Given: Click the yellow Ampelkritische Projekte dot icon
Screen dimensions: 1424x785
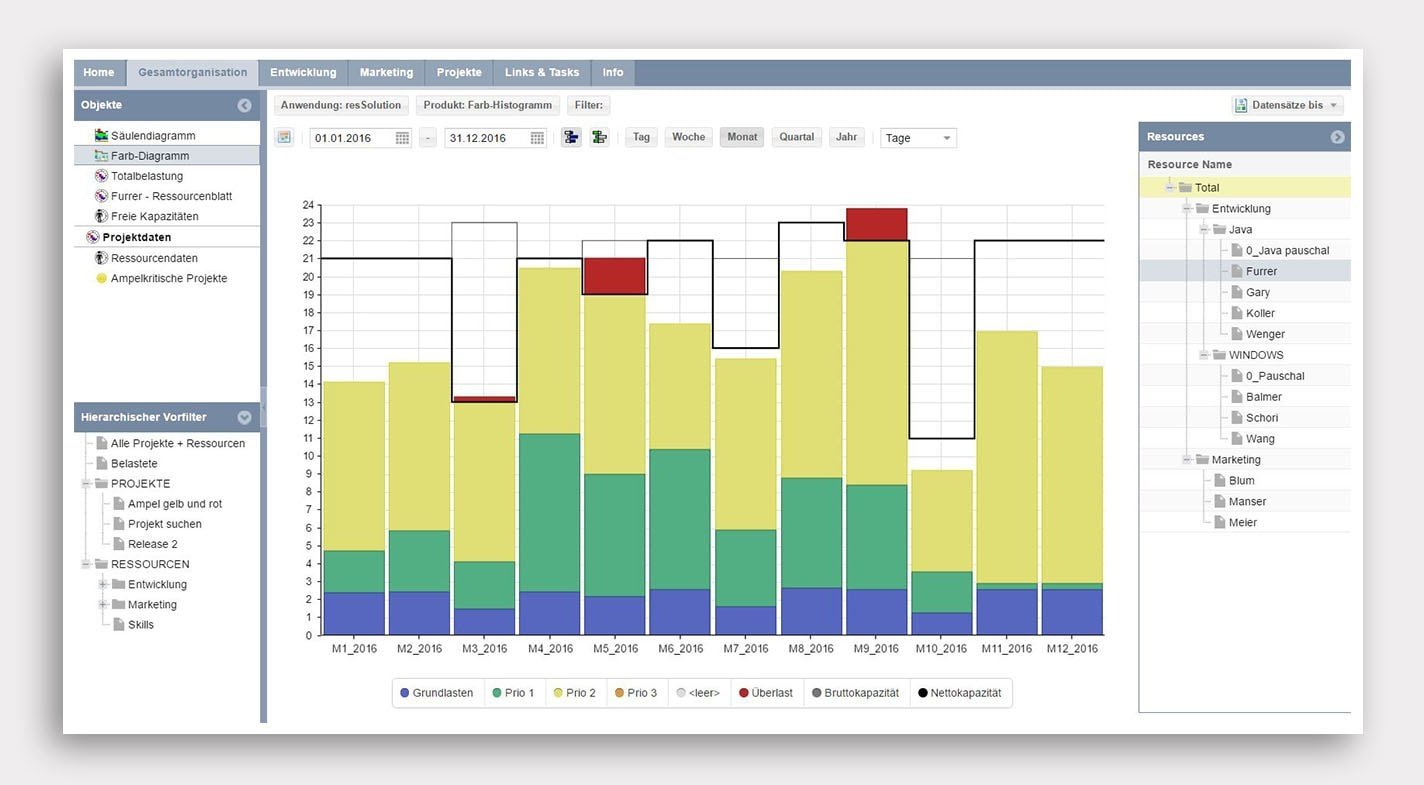Looking at the screenshot, I should click(101, 279).
